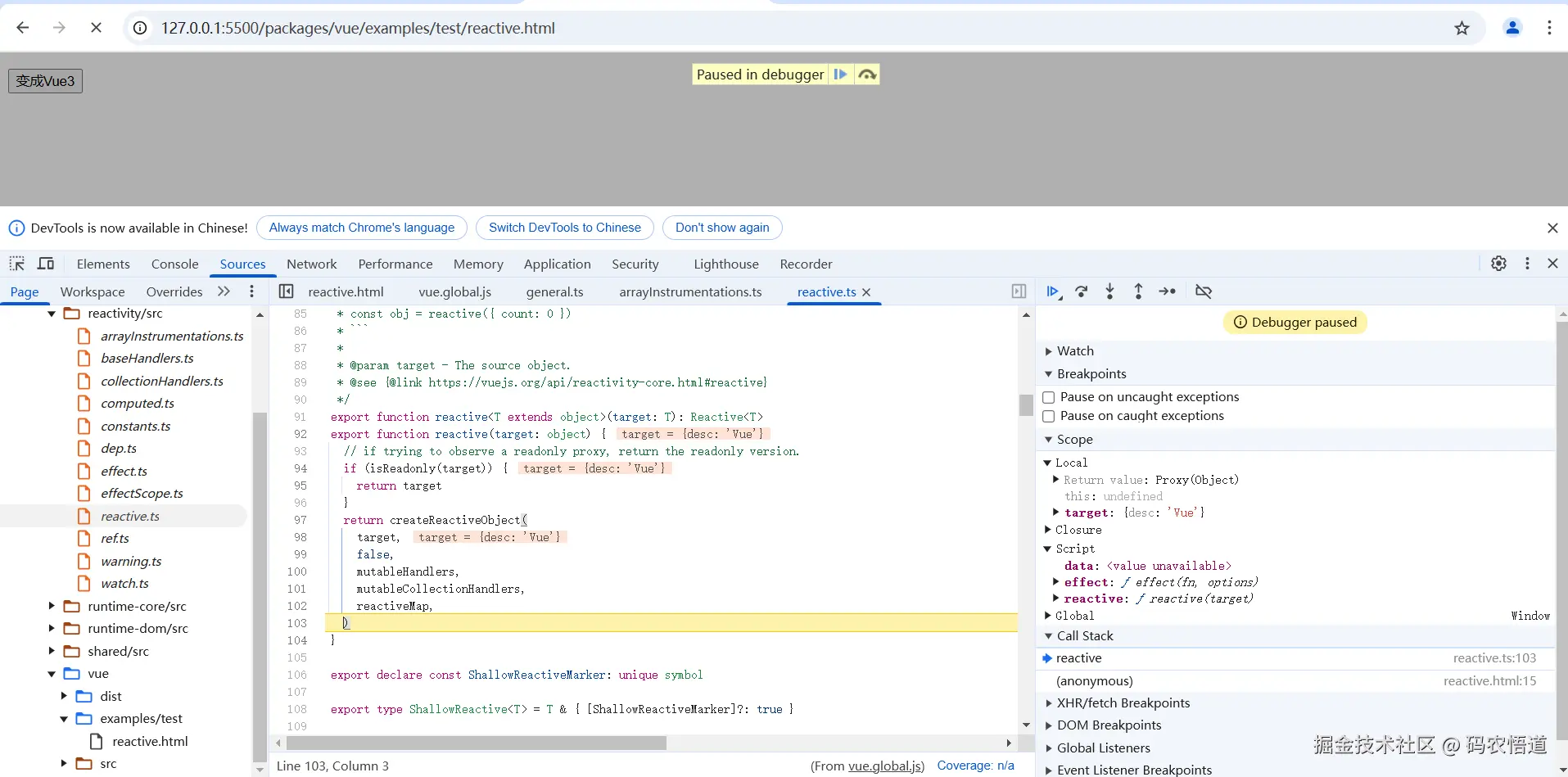
Task: Deactivate breakpoints icon
Action: click(1203, 291)
